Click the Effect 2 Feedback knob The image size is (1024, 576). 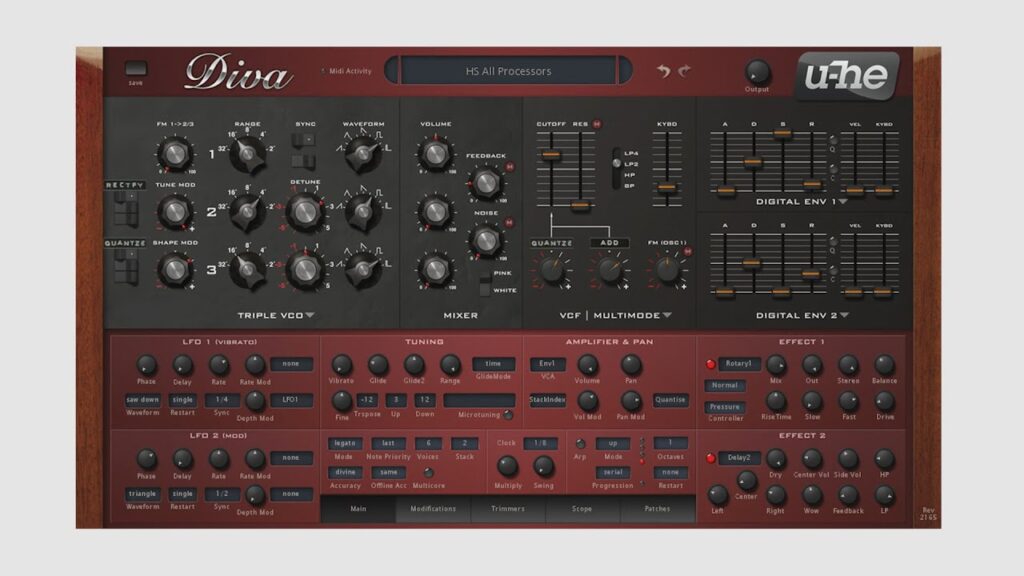point(848,495)
